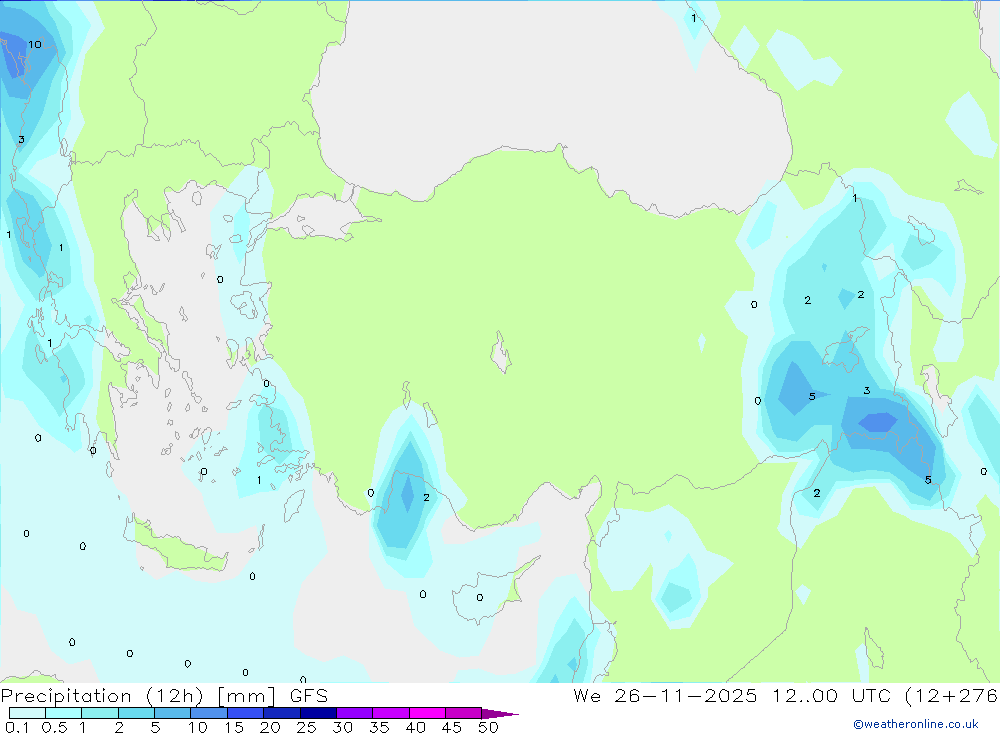The width and height of the screenshot is (1000, 733).
Task: Click the 30–35 mm purple legend swatch
Action: coord(355,713)
